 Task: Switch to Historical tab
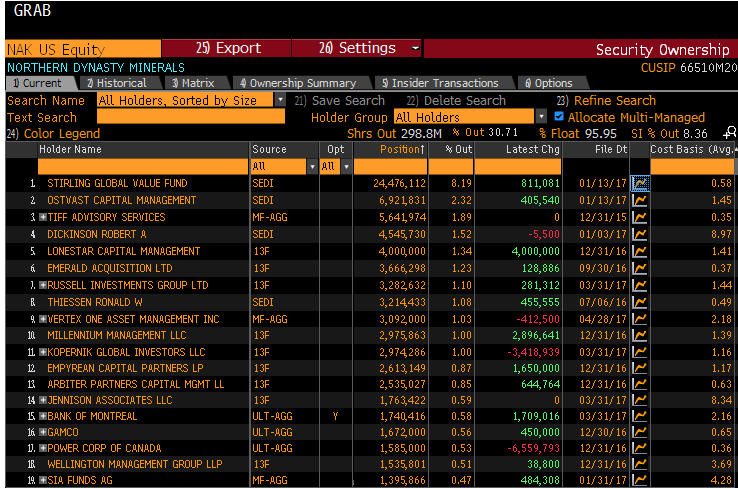(121, 83)
